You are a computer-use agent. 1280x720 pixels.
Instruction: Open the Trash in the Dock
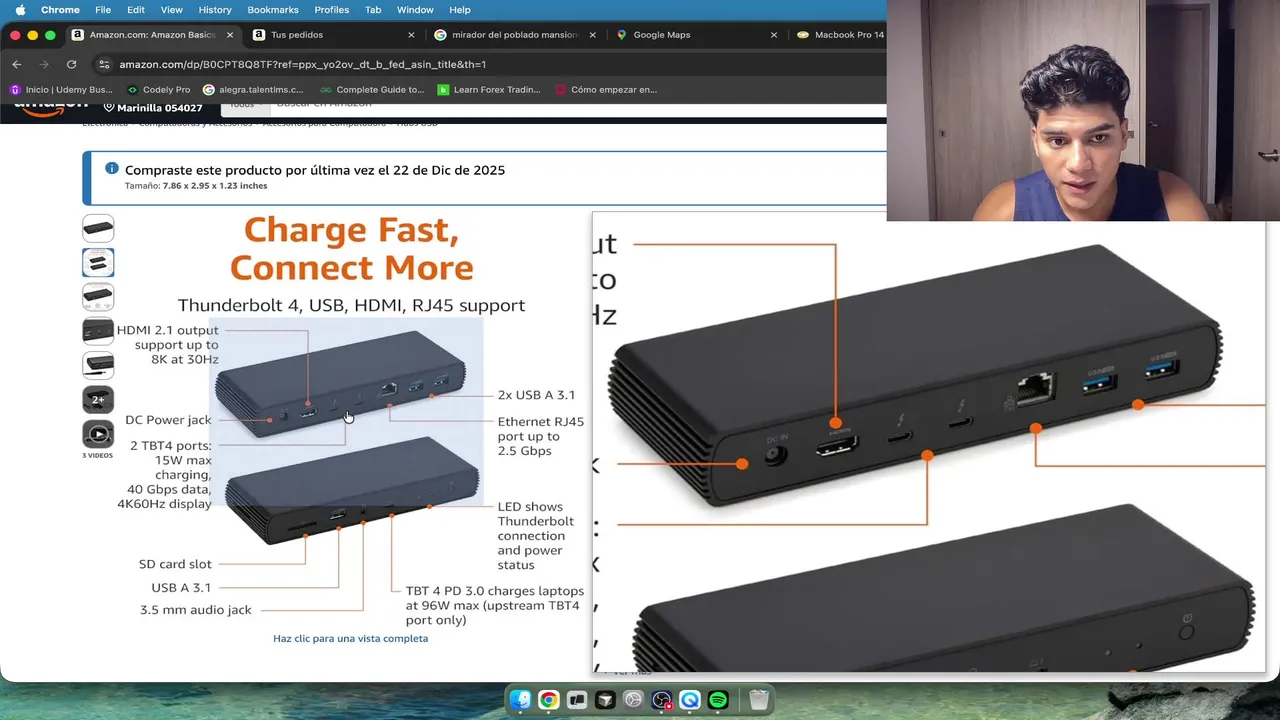coord(759,700)
